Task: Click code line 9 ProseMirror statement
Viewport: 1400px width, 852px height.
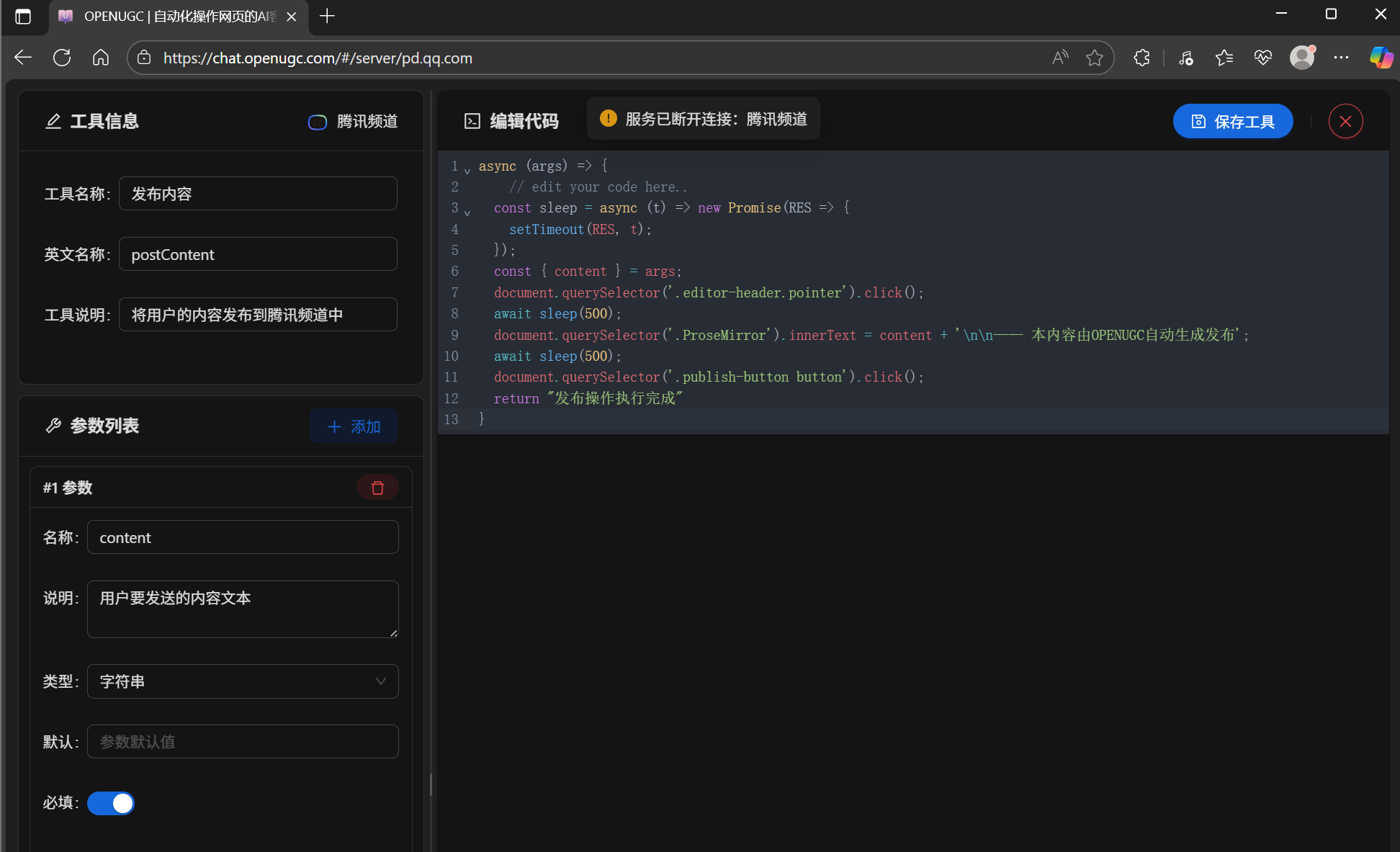Action: point(871,335)
